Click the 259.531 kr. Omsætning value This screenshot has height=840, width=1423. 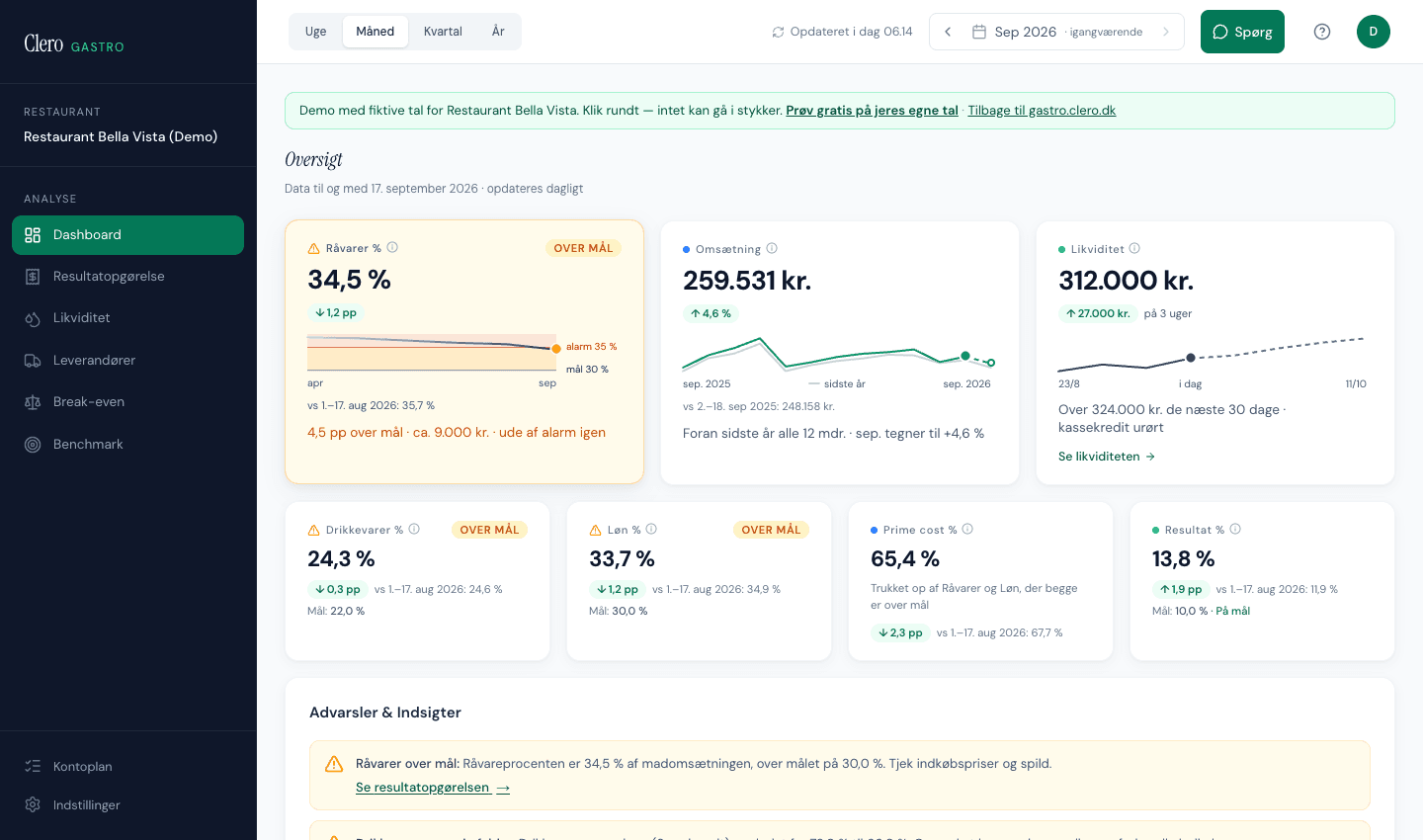[747, 281]
